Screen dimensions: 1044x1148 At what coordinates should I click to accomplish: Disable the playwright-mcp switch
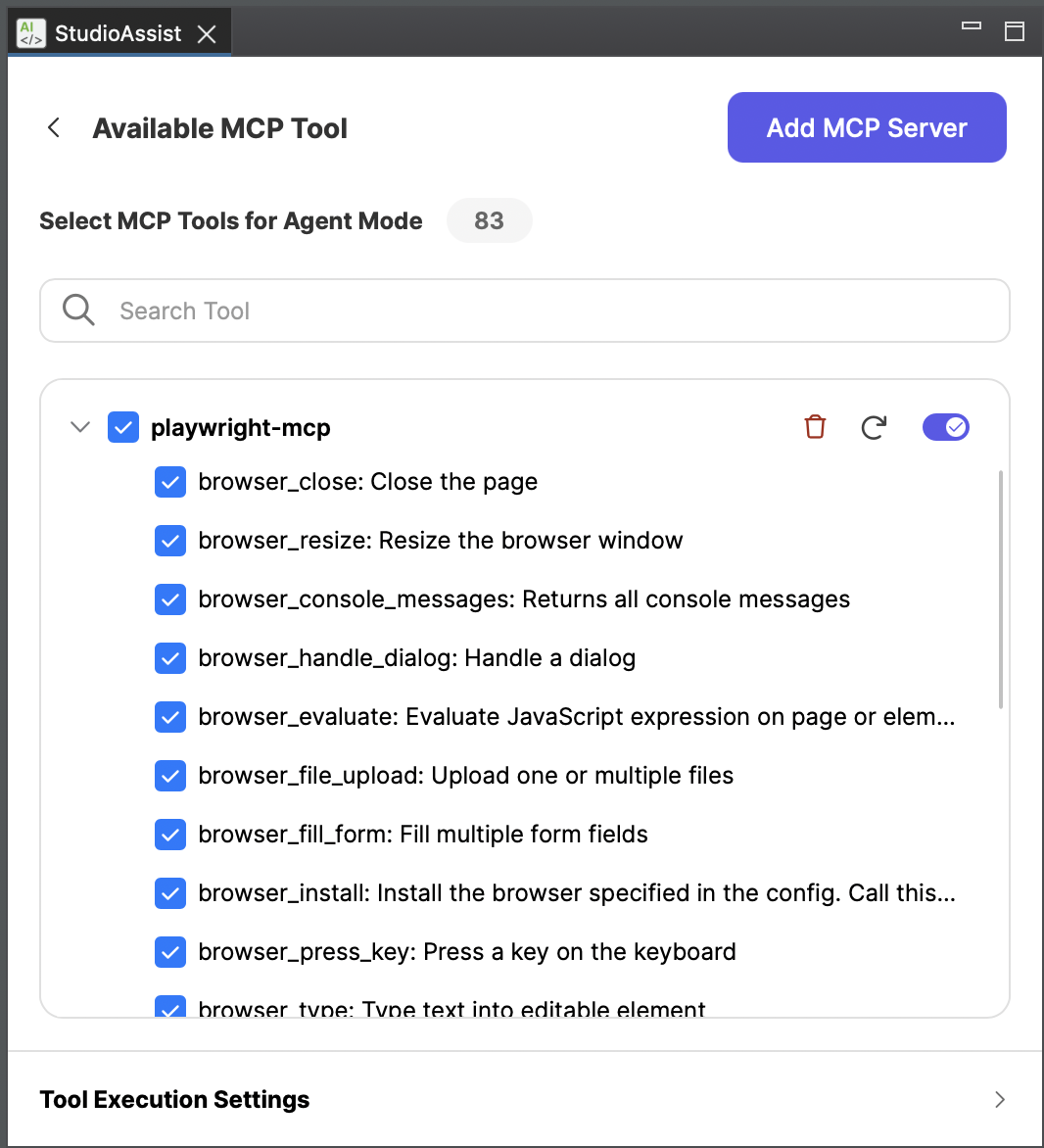944,427
